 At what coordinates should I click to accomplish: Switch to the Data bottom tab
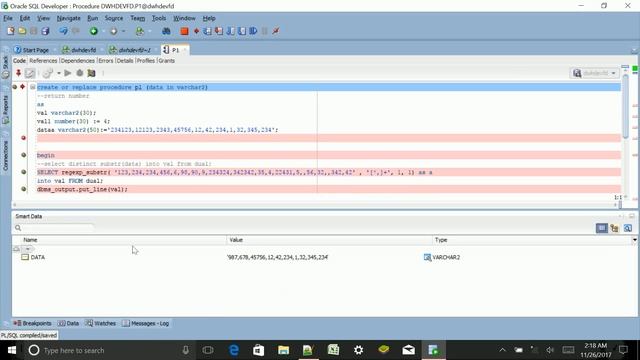tap(68, 323)
